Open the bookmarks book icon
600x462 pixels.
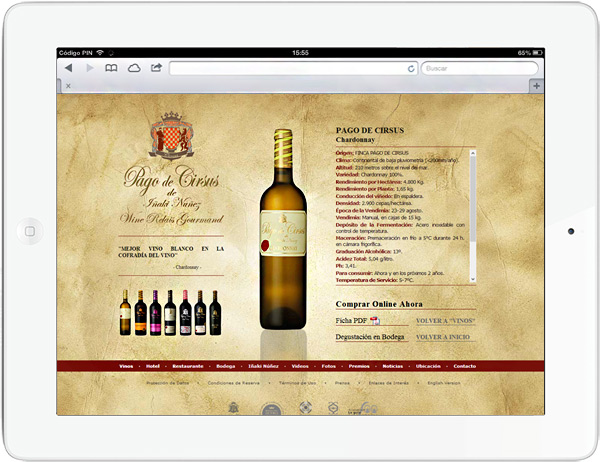click(x=111, y=68)
